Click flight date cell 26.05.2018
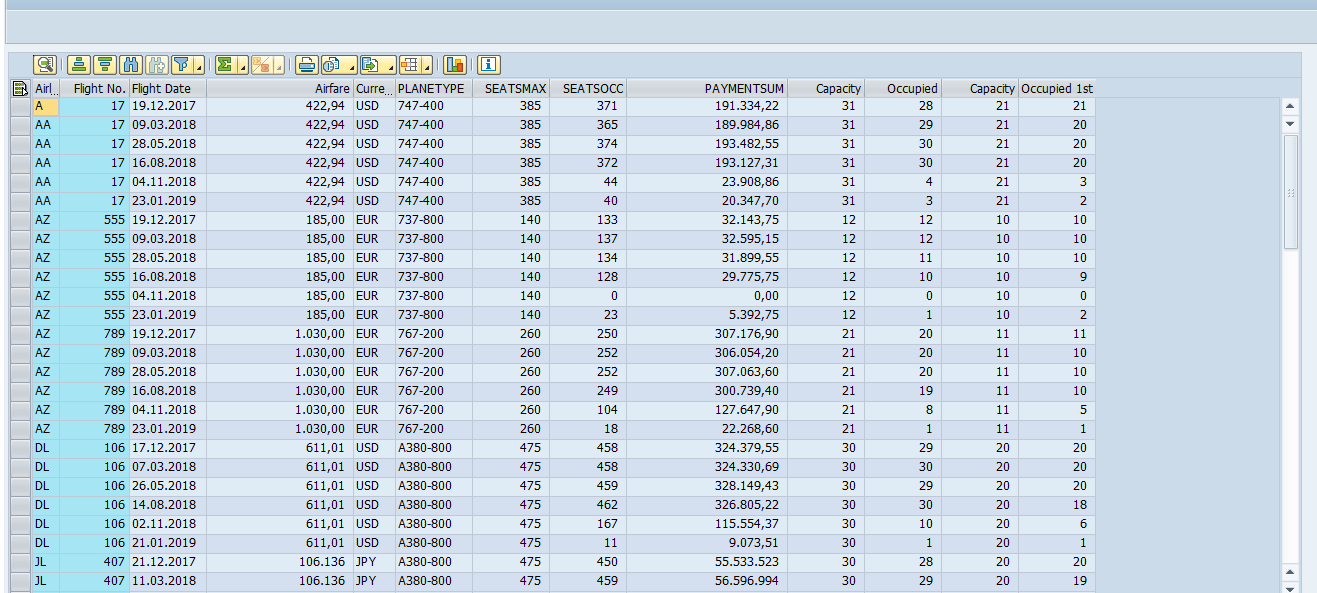Viewport: 1317px width, 593px height. [168, 486]
